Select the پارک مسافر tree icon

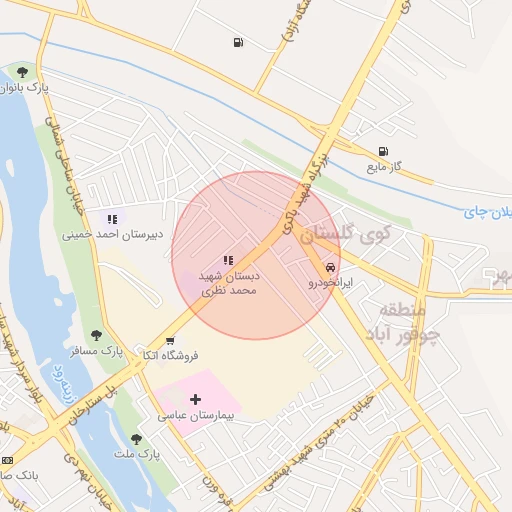96,335
